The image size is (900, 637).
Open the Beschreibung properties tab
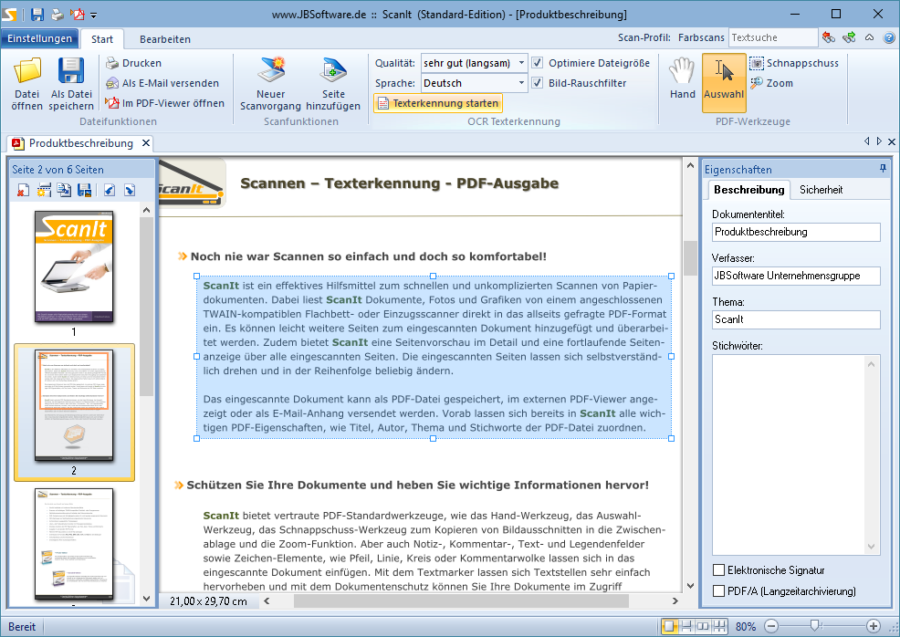click(x=748, y=189)
